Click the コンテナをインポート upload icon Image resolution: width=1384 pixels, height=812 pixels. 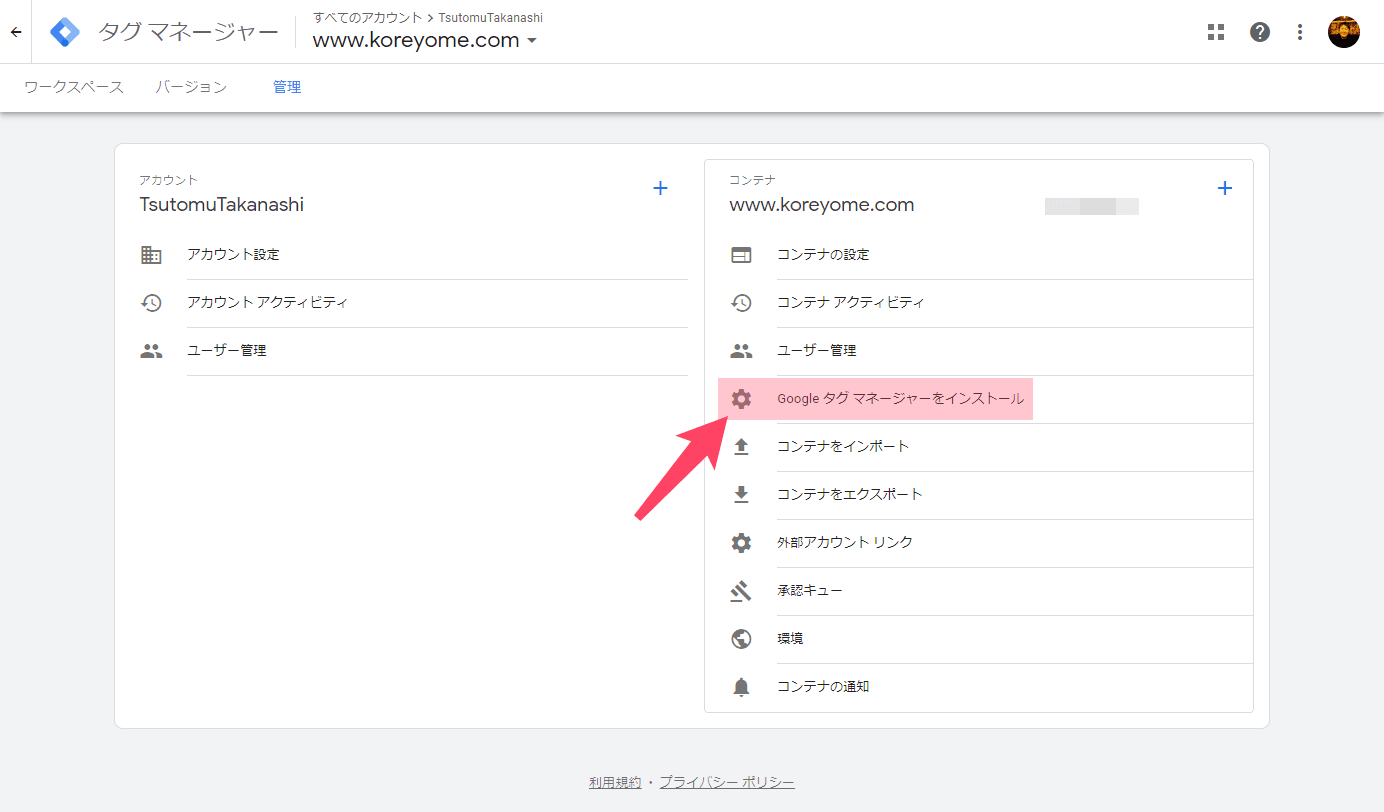pos(741,447)
